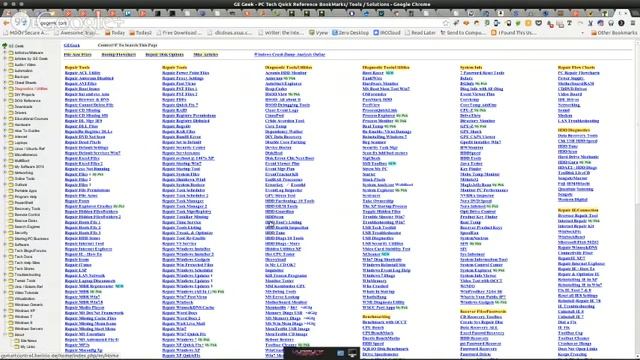The width and height of the screenshot is (640, 360).
Task: Open Site News under About
Action: pos(29,341)
